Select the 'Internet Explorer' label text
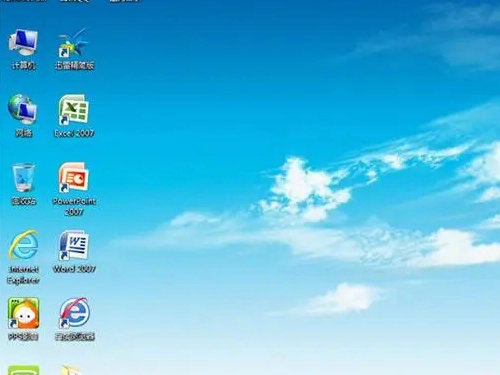Image resolution: width=500 pixels, height=375 pixels. point(23,274)
